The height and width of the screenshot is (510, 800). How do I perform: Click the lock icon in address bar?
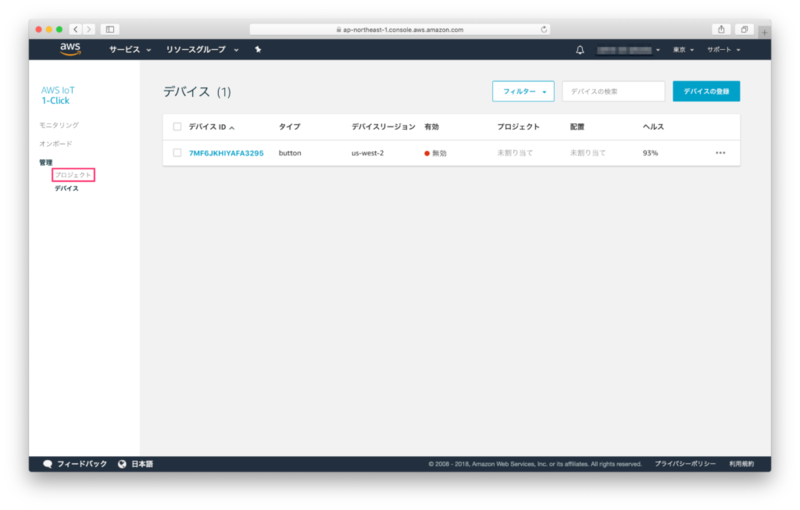coord(338,30)
